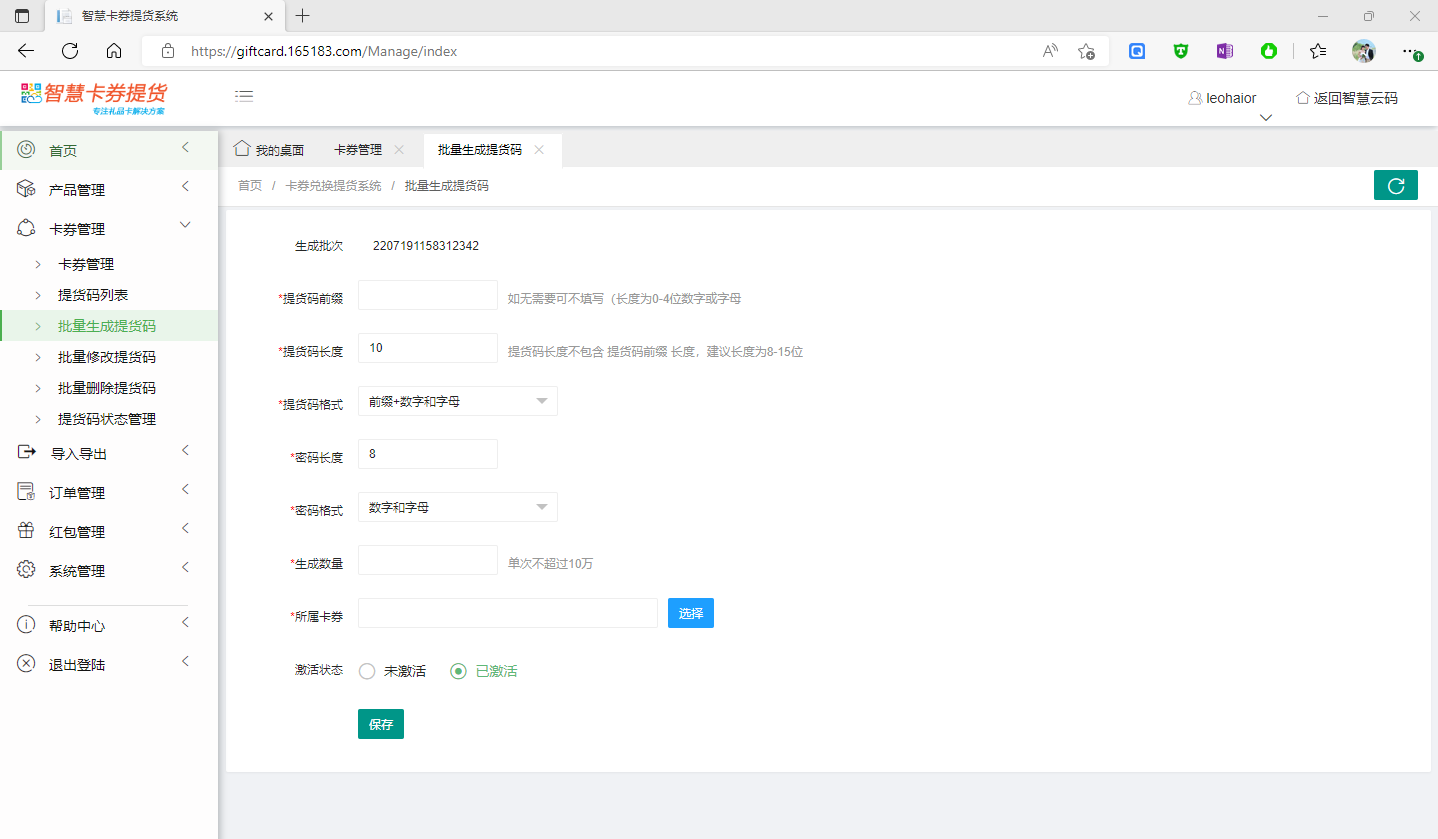This screenshot has height=839, width=1438.
Task: Click the 红包管理 gift icon
Action: coord(26,531)
